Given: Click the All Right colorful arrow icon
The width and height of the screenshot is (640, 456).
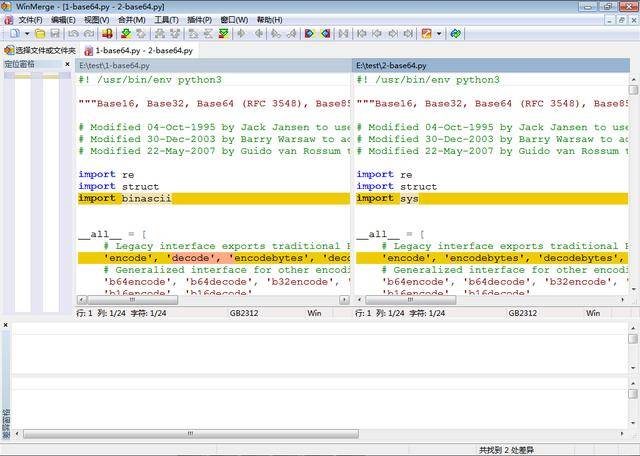Looking at the screenshot, I should (x=309, y=33).
